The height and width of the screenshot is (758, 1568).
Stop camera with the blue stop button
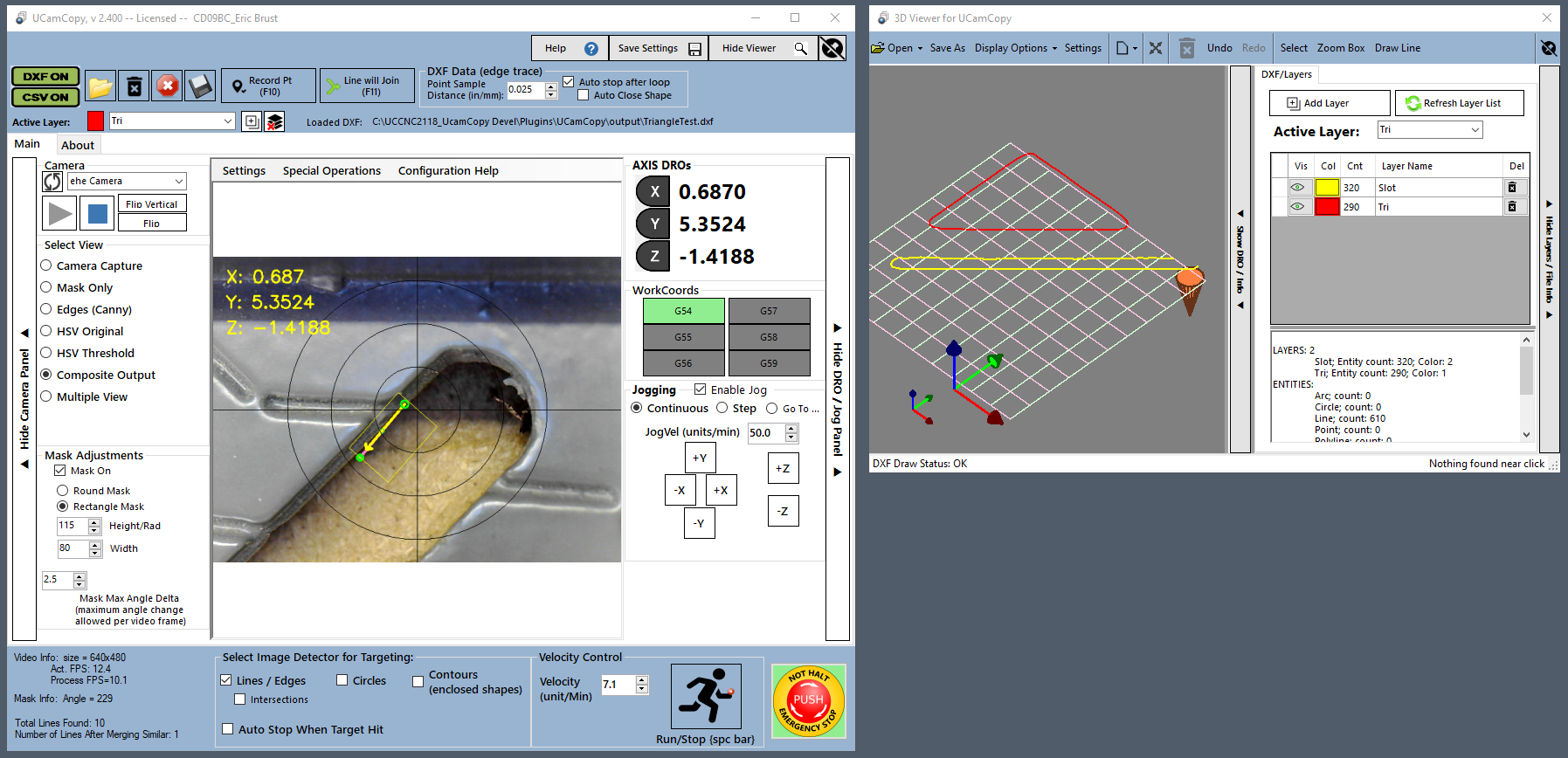(x=97, y=213)
